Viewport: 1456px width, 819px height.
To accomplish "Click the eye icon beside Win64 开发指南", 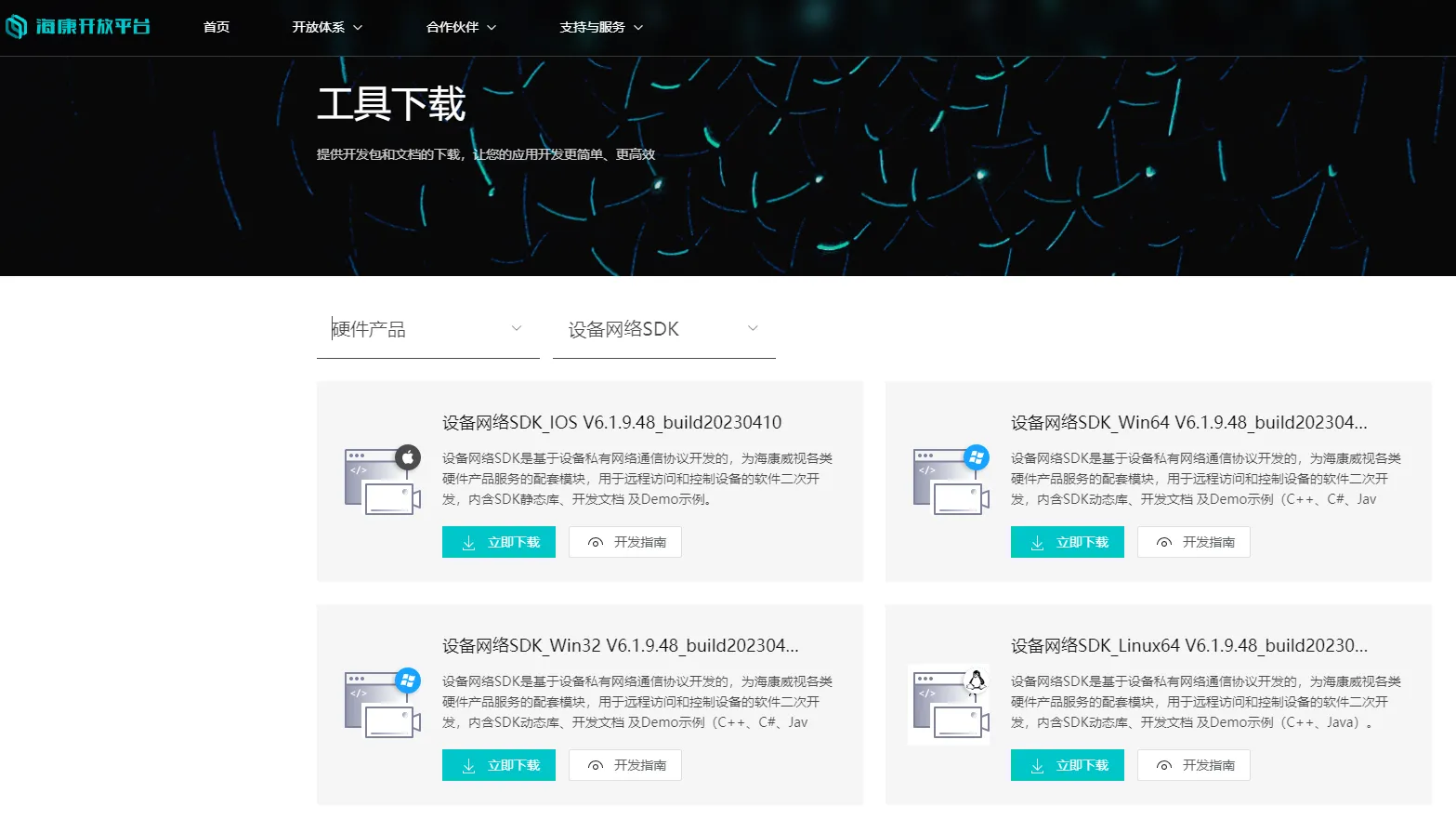I will coord(1163,542).
